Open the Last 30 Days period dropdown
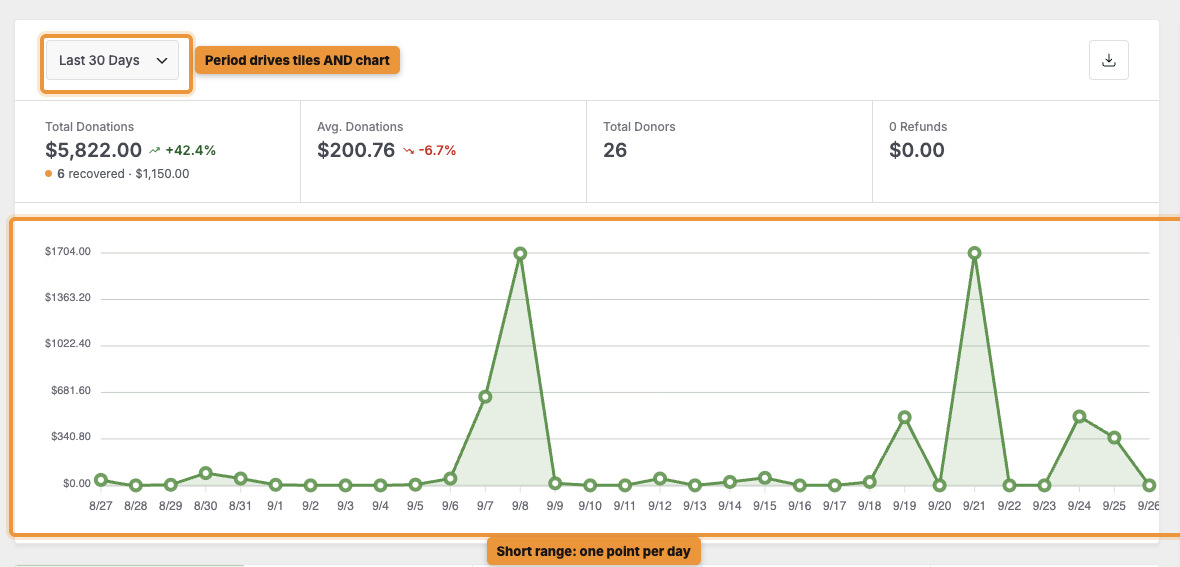1180x567 pixels. click(x=112, y=60)
